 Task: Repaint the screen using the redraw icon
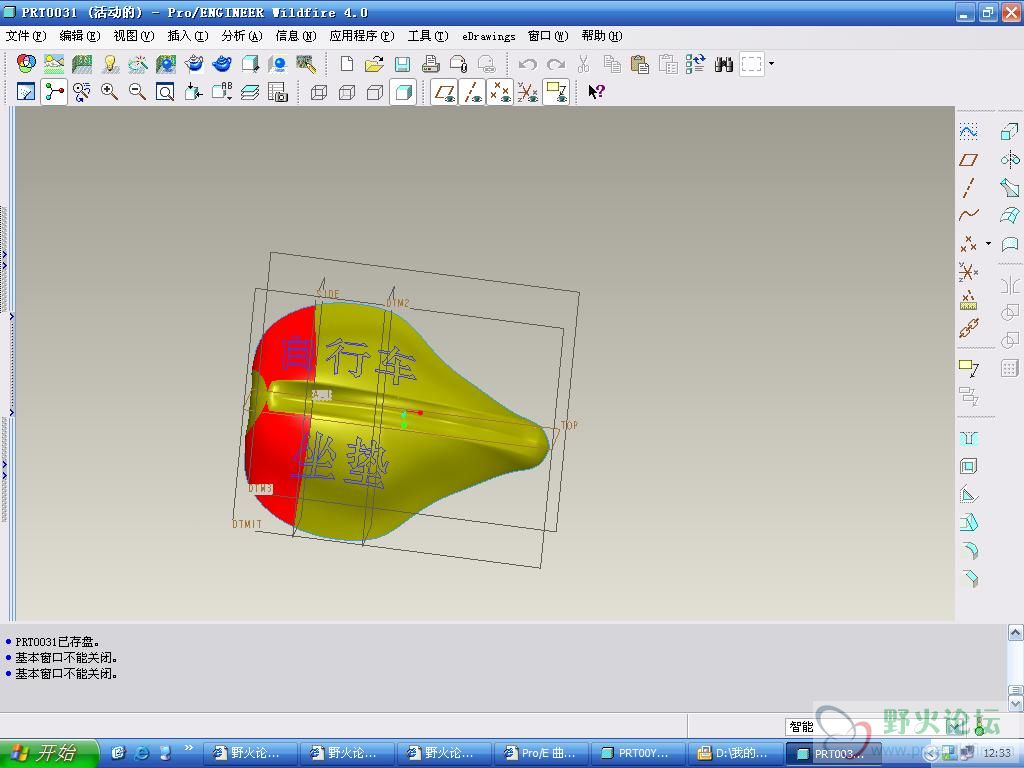click(x=26, y=92)
